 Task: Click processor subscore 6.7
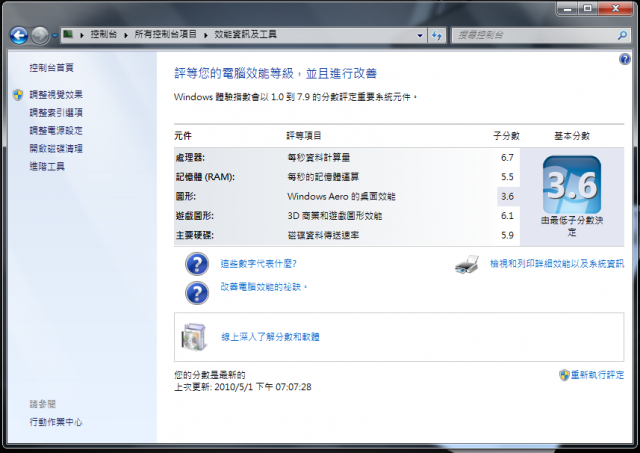click(x=507, y=158)
